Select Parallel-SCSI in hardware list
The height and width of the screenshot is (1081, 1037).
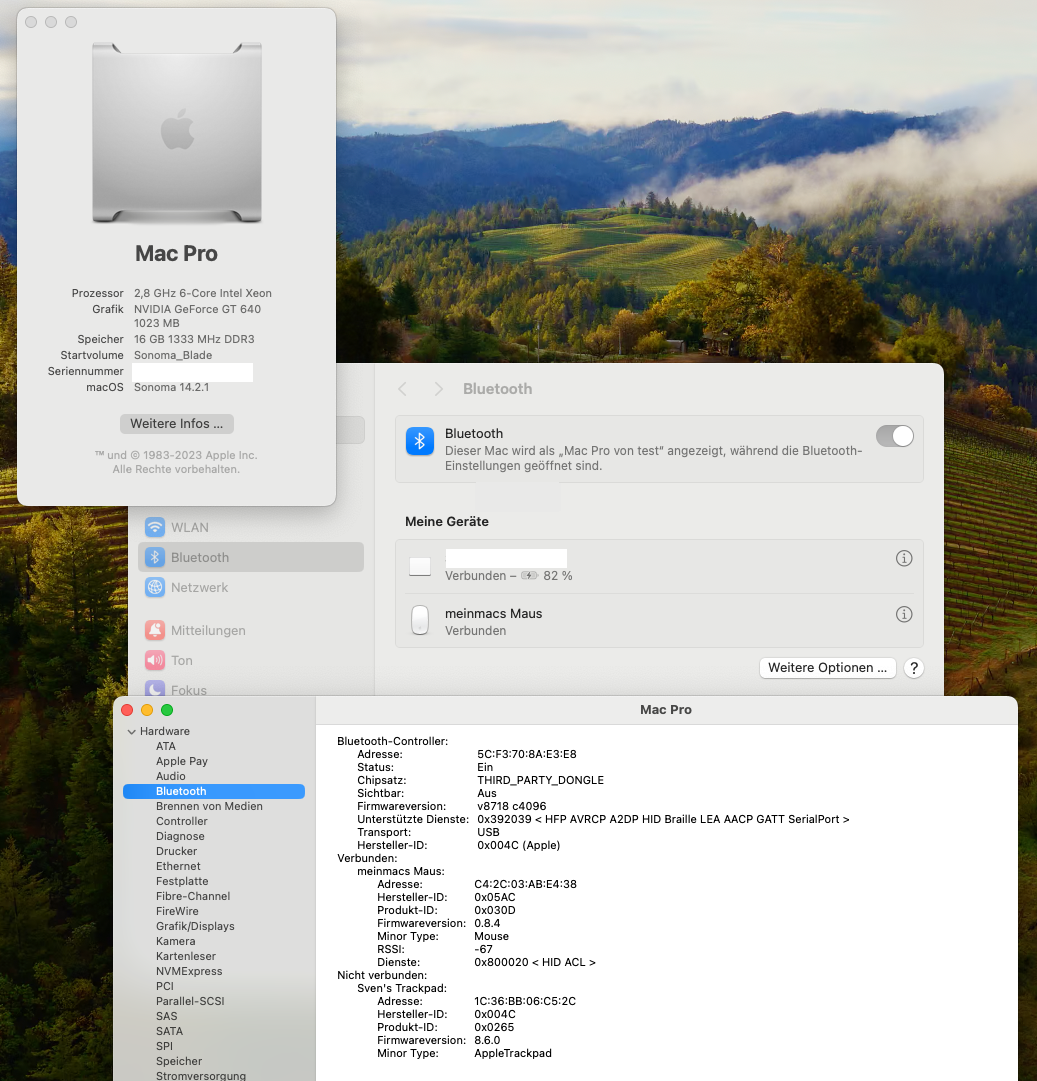(x=190, y=1001)
